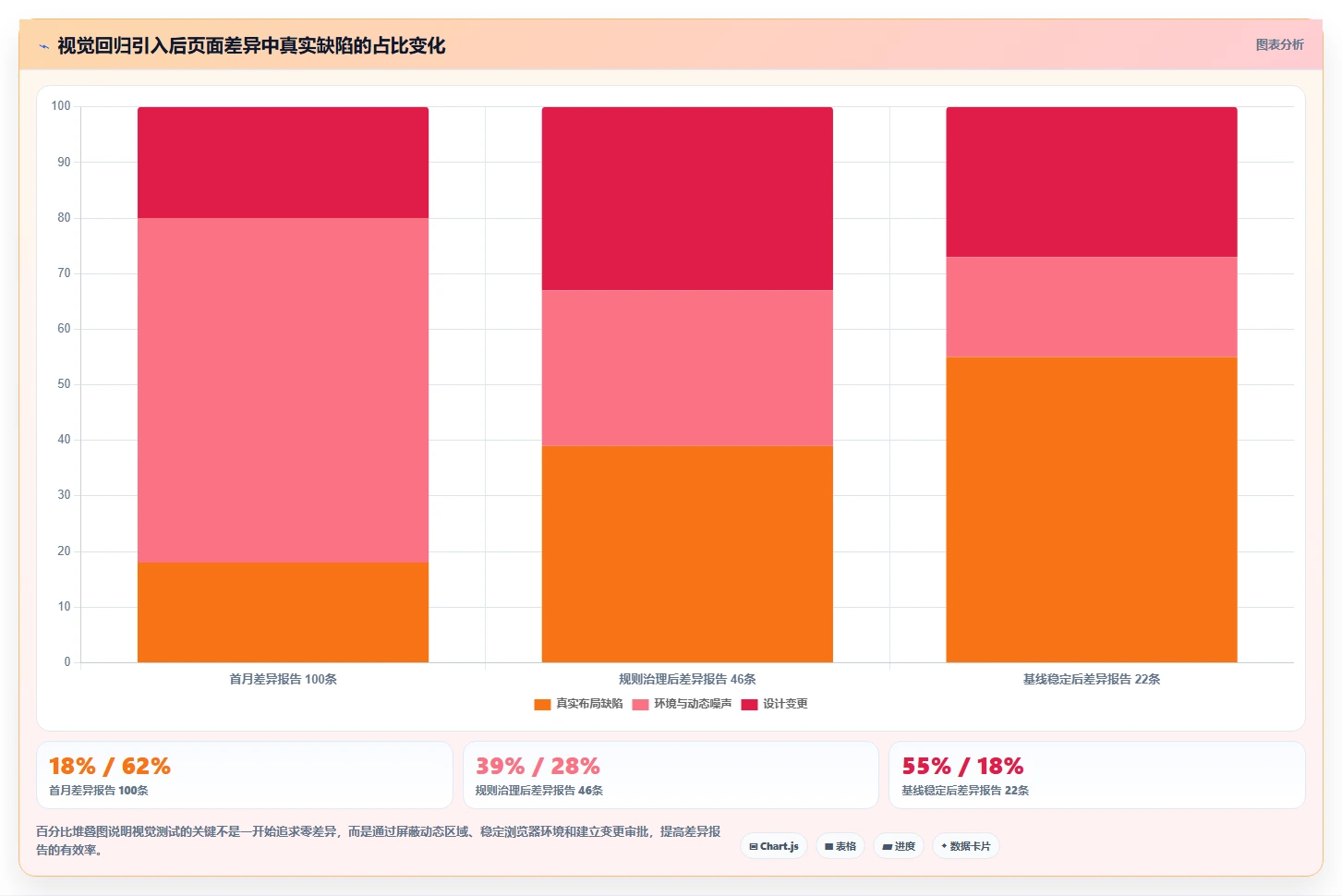
Task: Click the 数据卡片 pill tag
Action: [966, 846]
